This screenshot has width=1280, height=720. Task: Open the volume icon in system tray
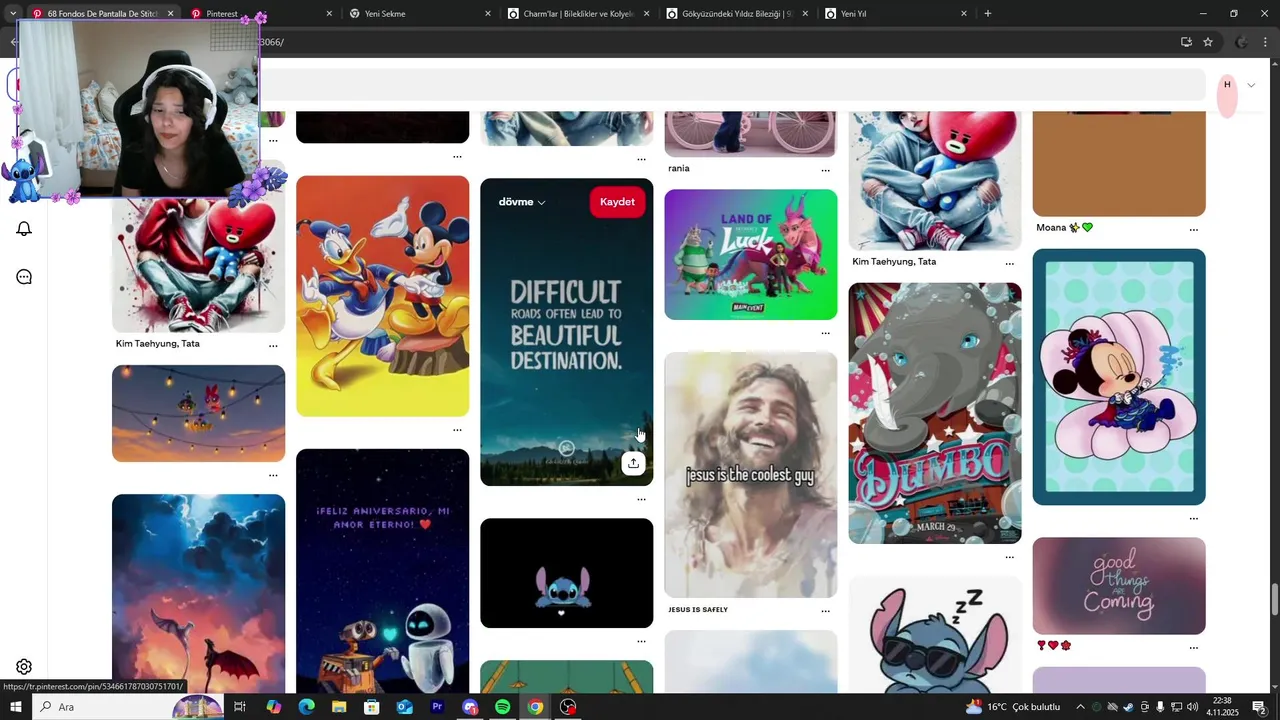1193,707
